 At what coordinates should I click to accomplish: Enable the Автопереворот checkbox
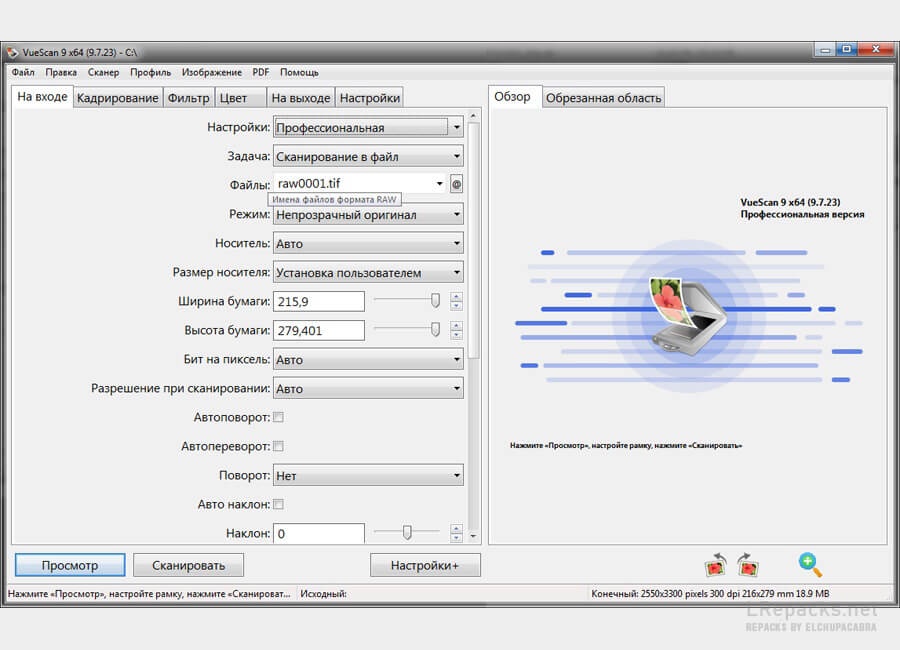point(277,446)
